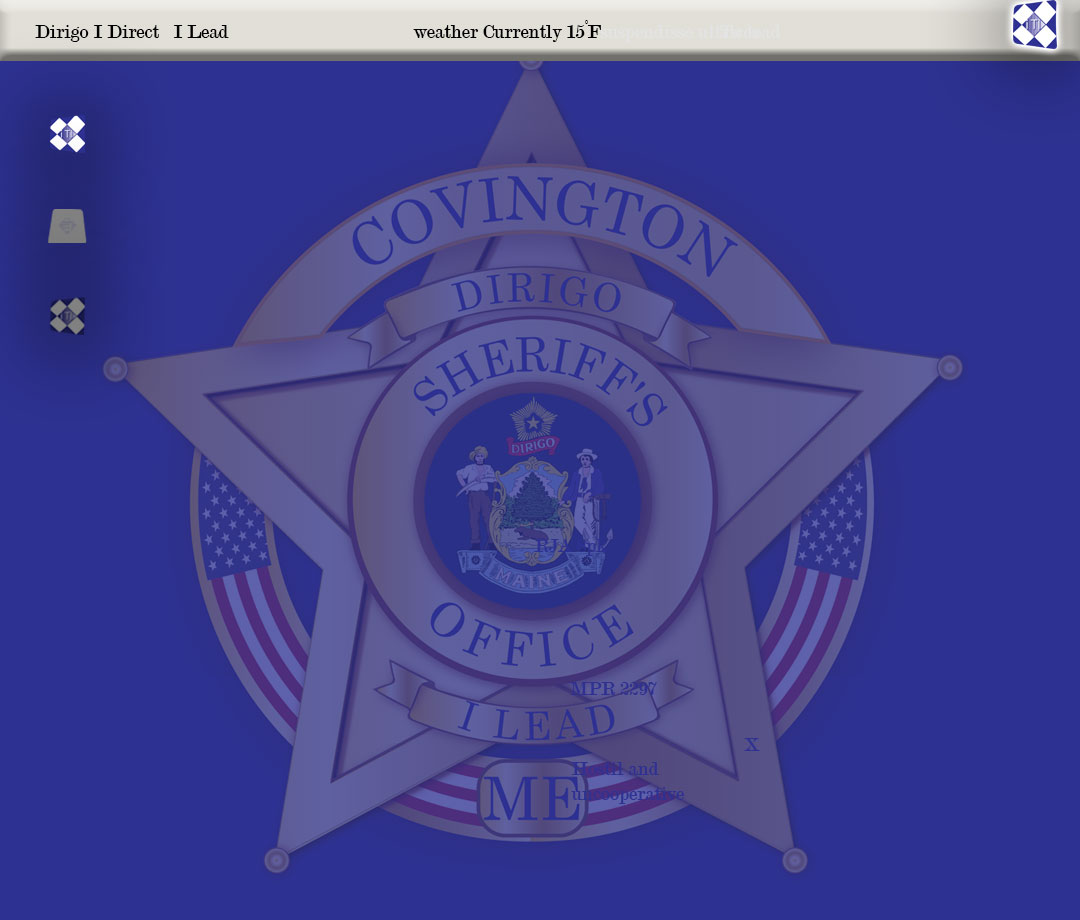1080x920 pixels.
Task: Click the Maine state seal at badge center
Action: tap(532, 499)
